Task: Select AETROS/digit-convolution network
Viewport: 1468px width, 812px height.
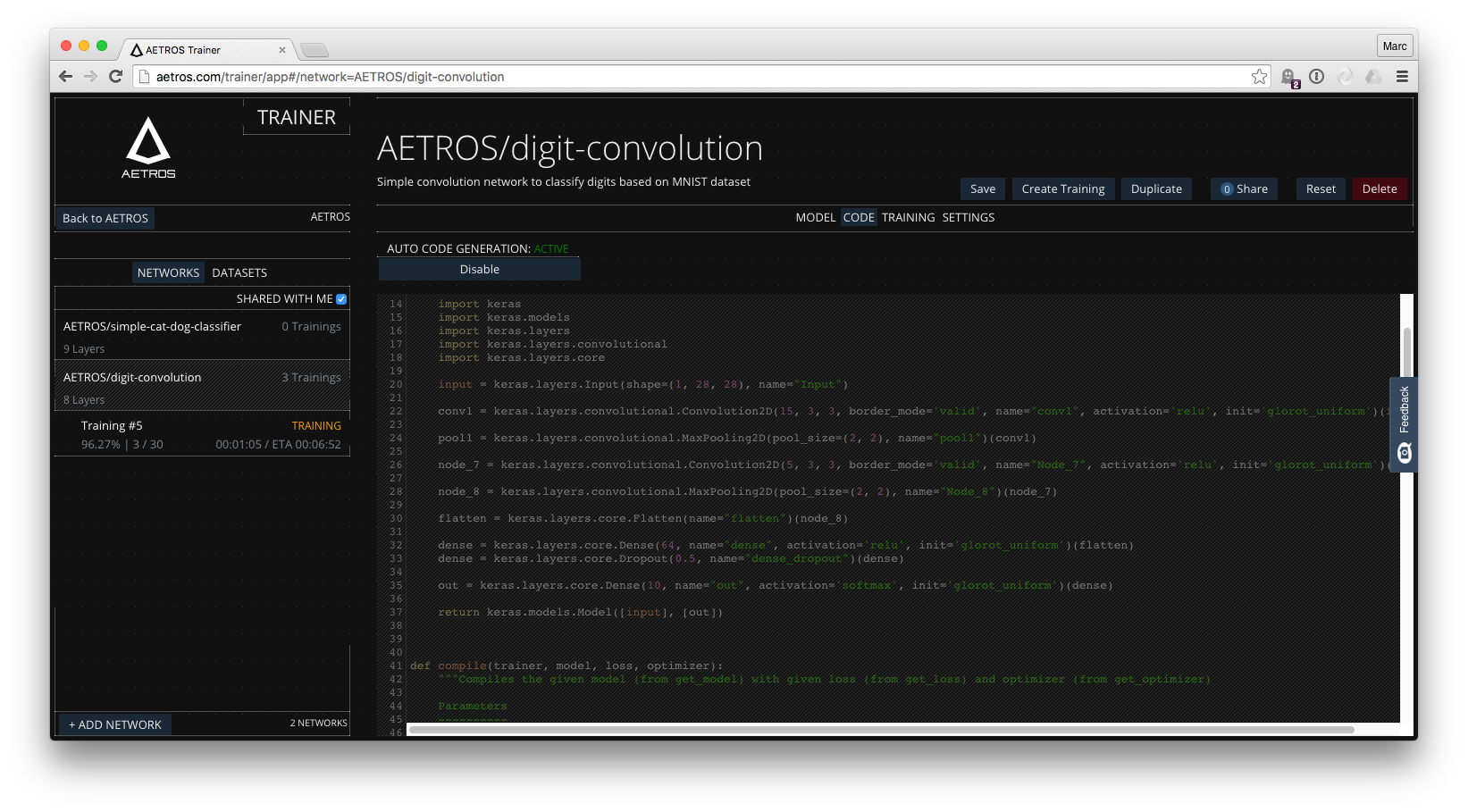Action: 202,387
